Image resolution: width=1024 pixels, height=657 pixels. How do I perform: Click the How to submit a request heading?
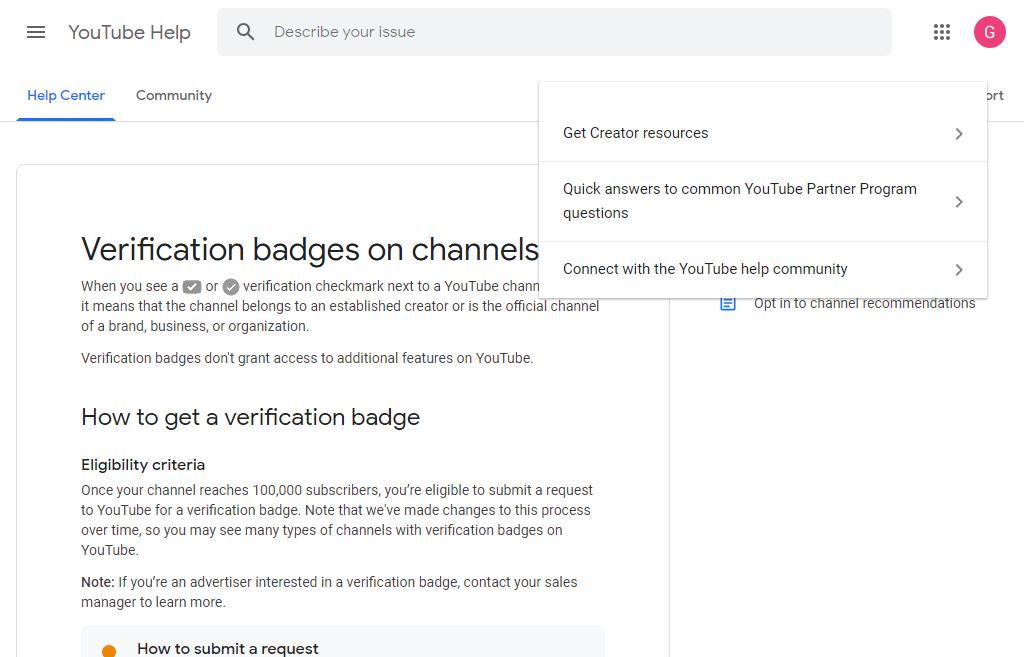228,649
